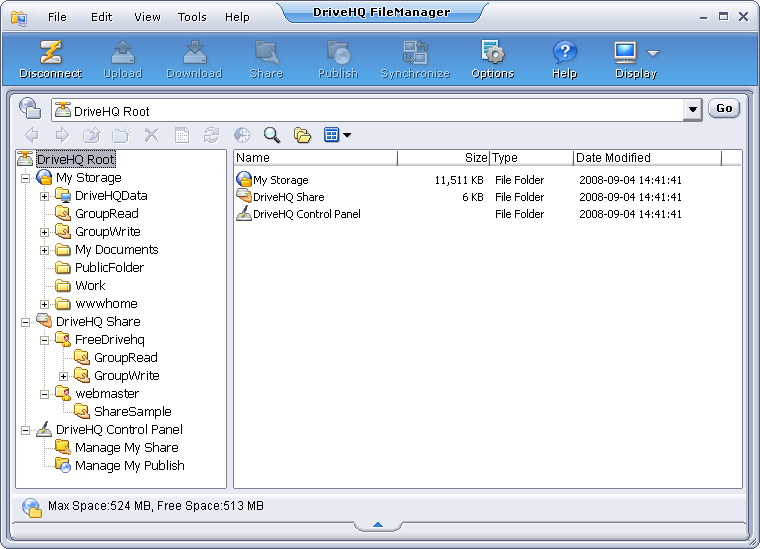Click the search magnifier icon
This screenshot has width=760, height=549.
(x=271, y=135)
